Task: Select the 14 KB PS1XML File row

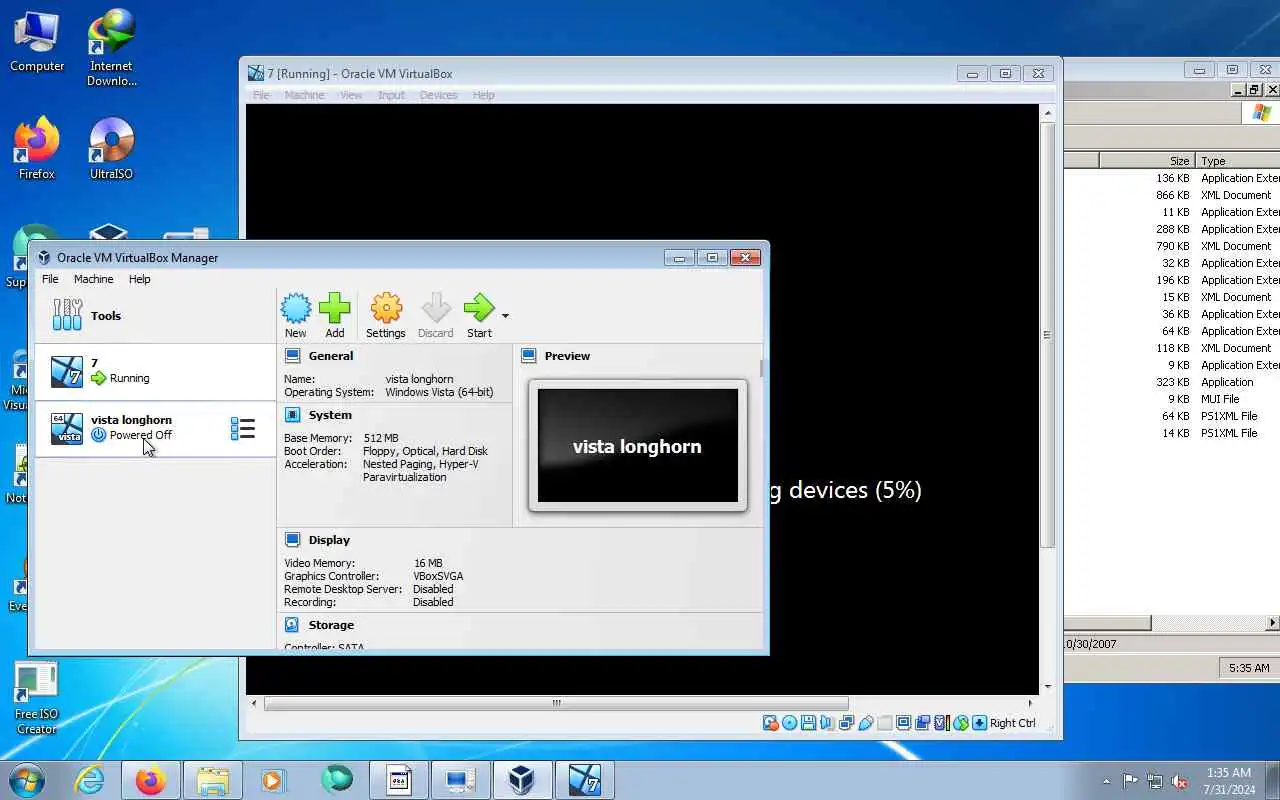Action: pos(1172,433)
